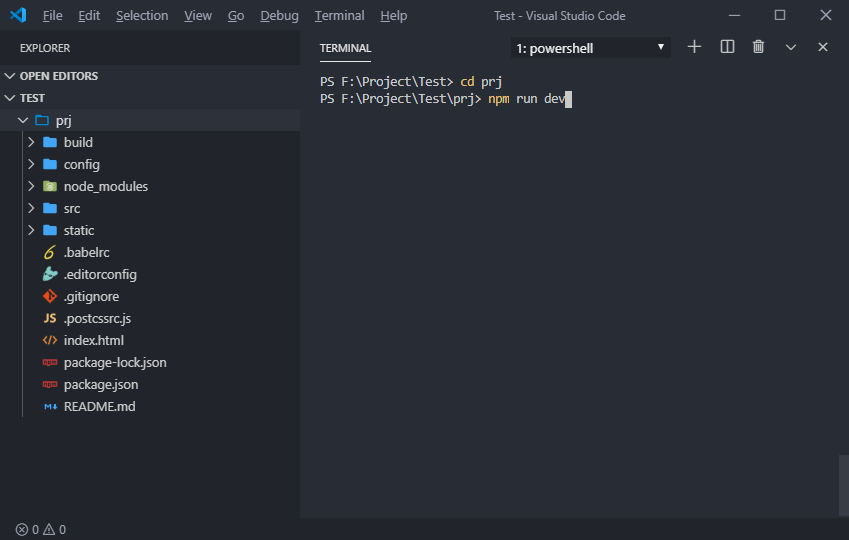Image resolution: width=849 pixels, height=540 pixels.
Task: Click the EXPLORER panel title
Action: coord(45,48)
